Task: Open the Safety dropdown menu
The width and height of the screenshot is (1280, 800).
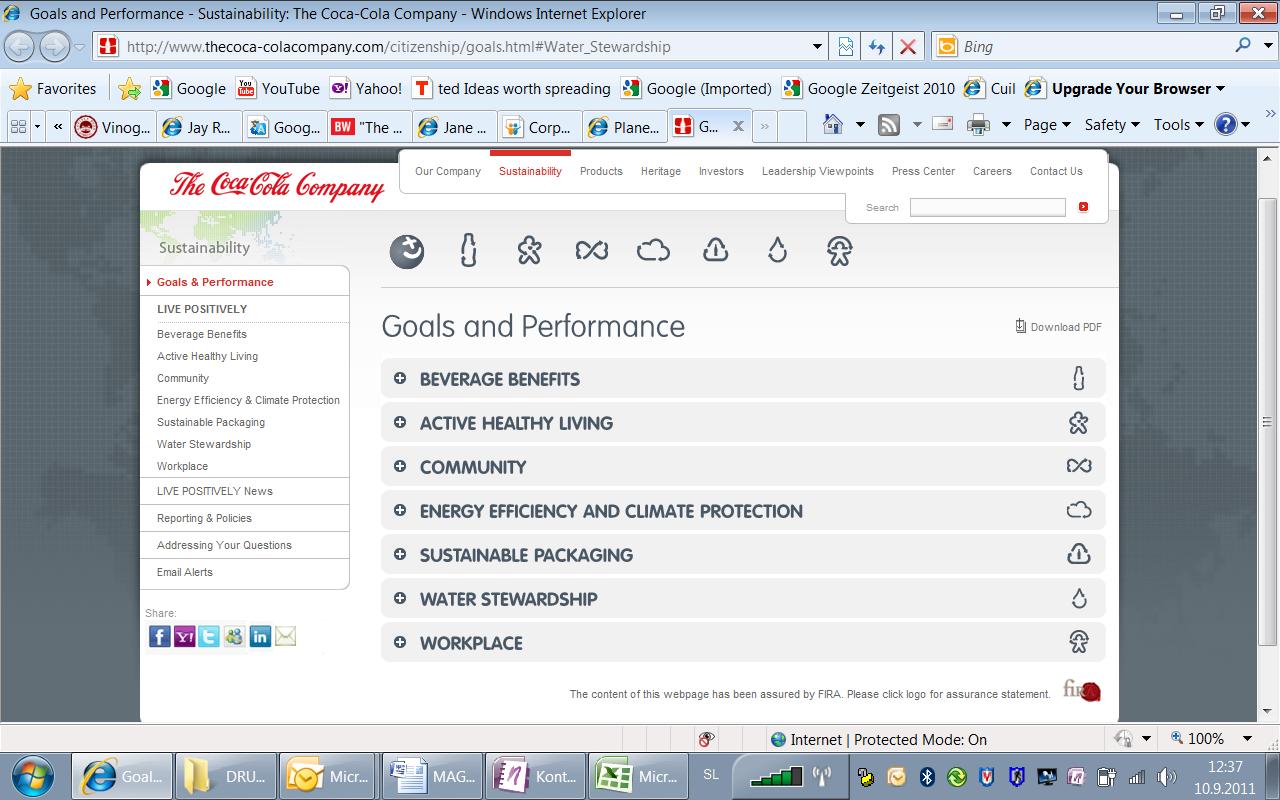Action: point(1112,125)
